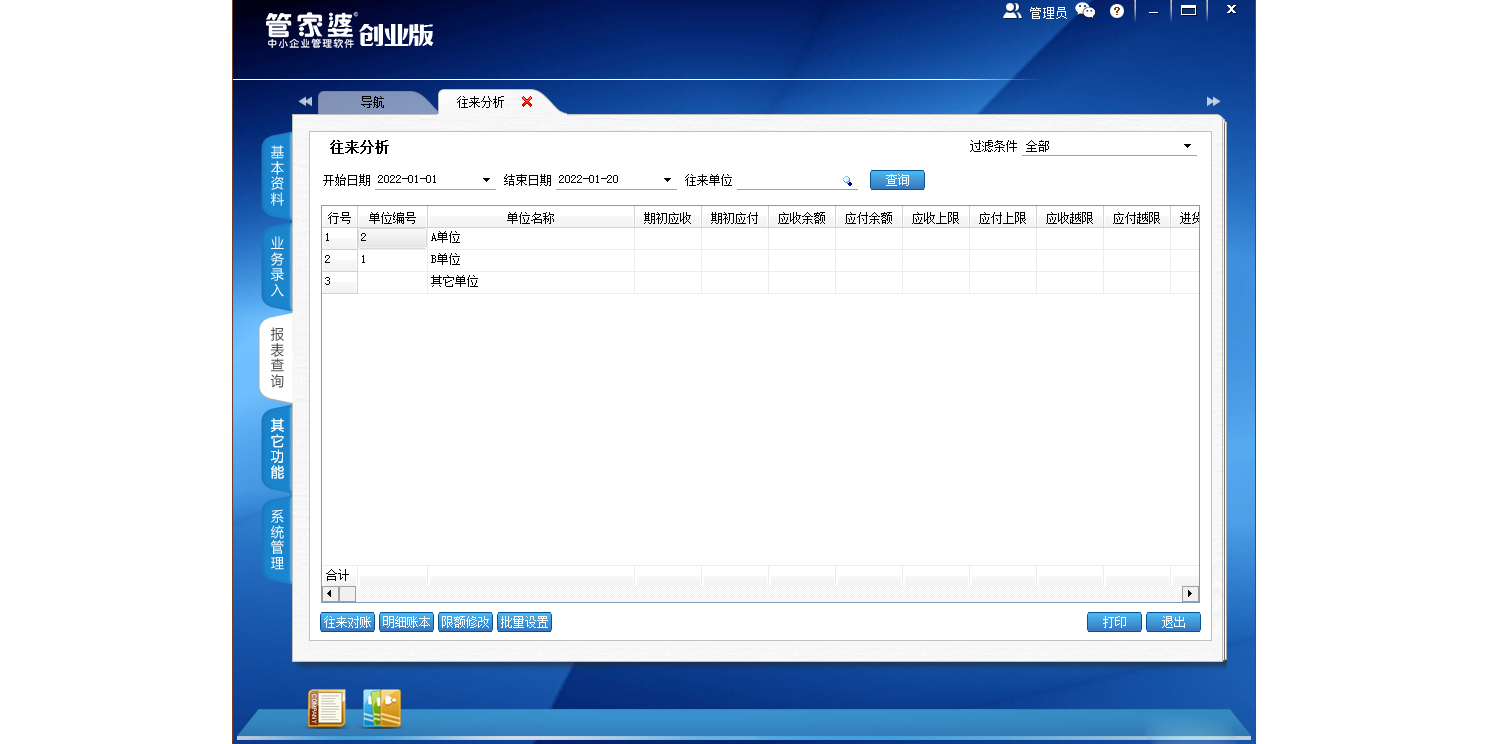Open help via the question mark icon
Screen dimensions: 1488x744
tap(1117, 11)
